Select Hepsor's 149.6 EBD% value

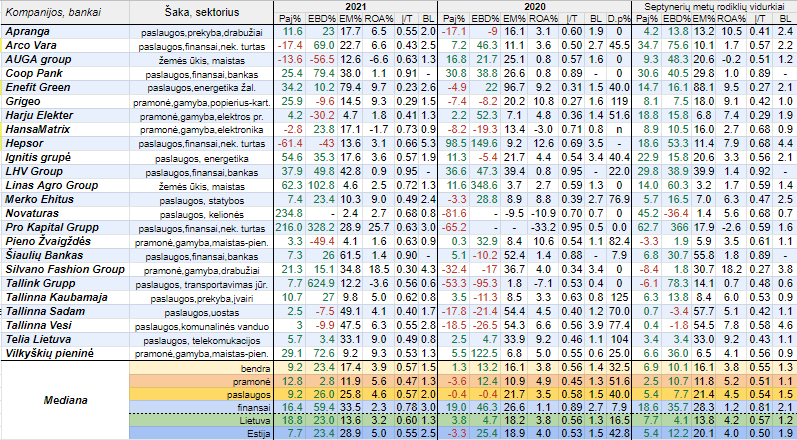(x=483, y=143)
